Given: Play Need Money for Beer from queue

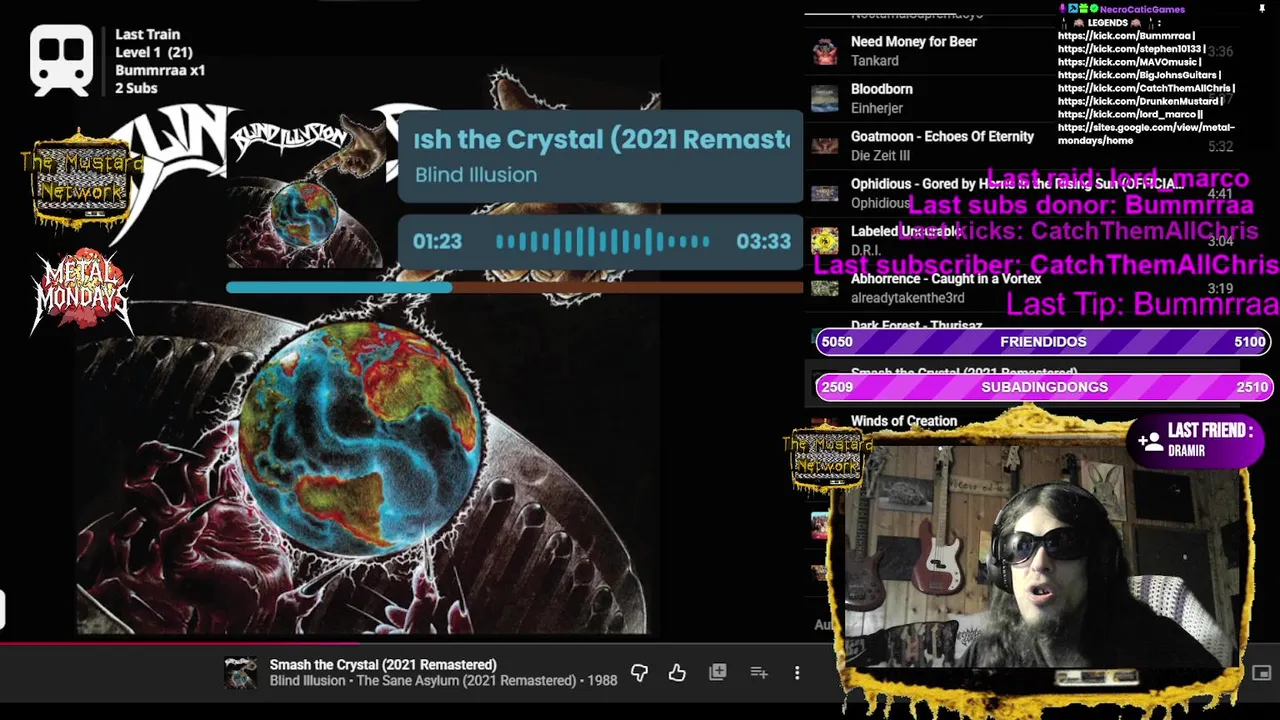Looking at the screenshot, I should pos(913,42).
